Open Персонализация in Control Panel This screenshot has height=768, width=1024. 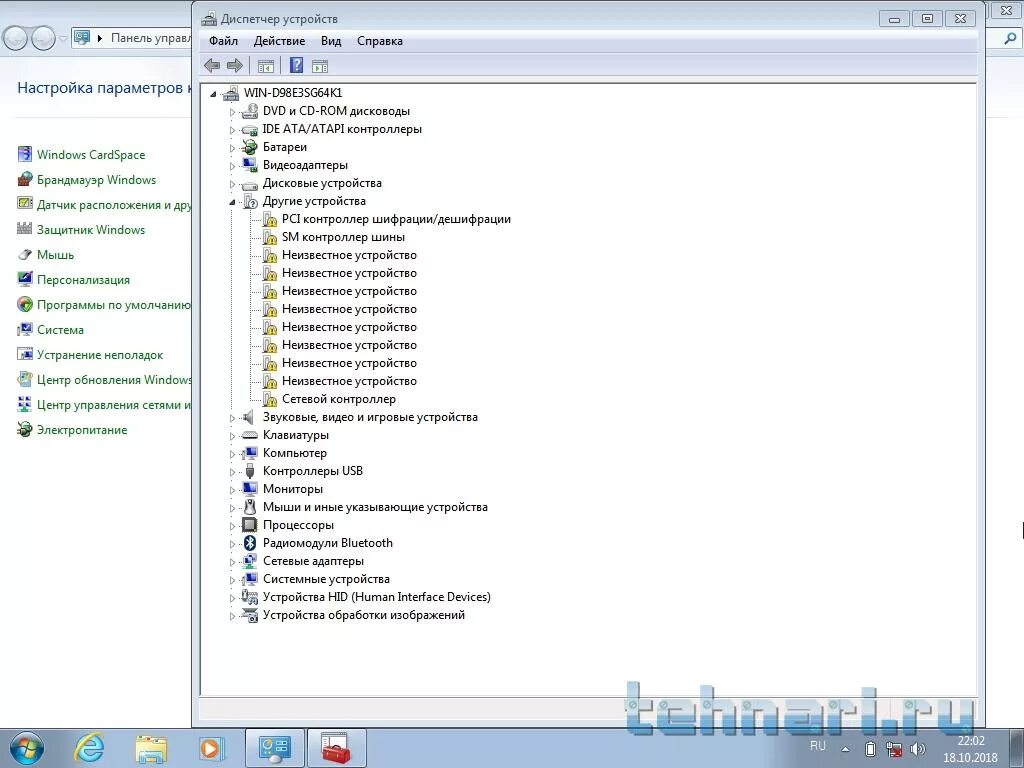click(84, 280)
